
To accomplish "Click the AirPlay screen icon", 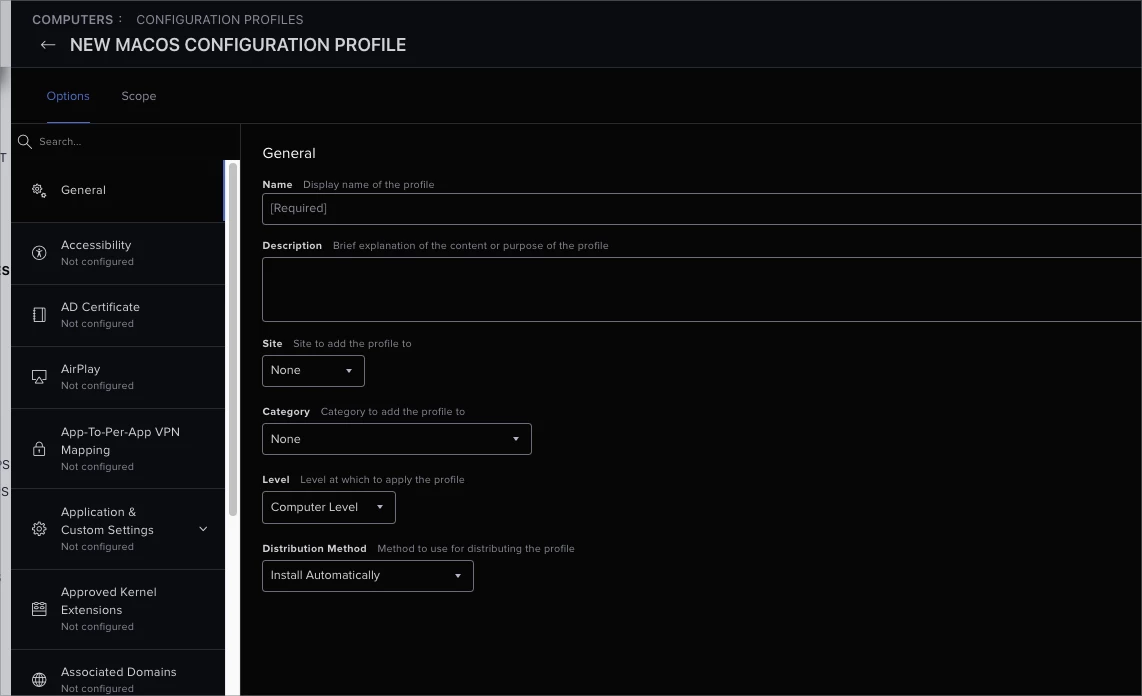I will pos(39,376).
